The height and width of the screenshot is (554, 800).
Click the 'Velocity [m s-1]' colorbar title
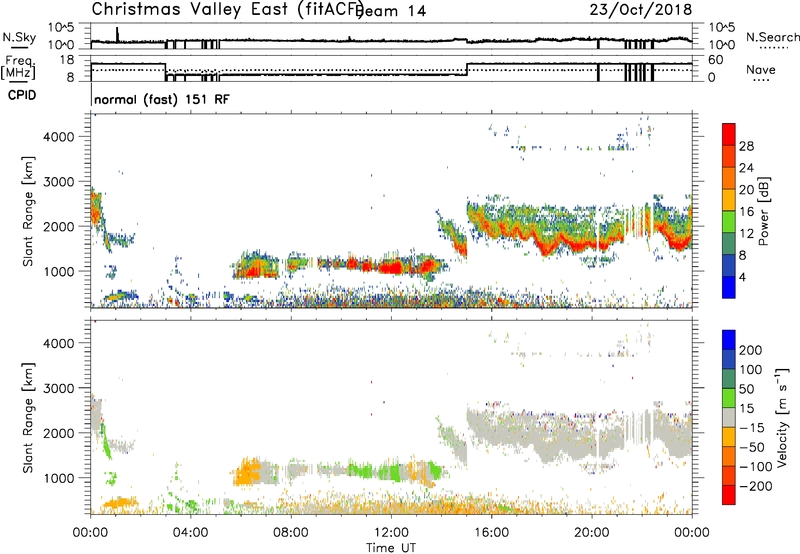782,417
